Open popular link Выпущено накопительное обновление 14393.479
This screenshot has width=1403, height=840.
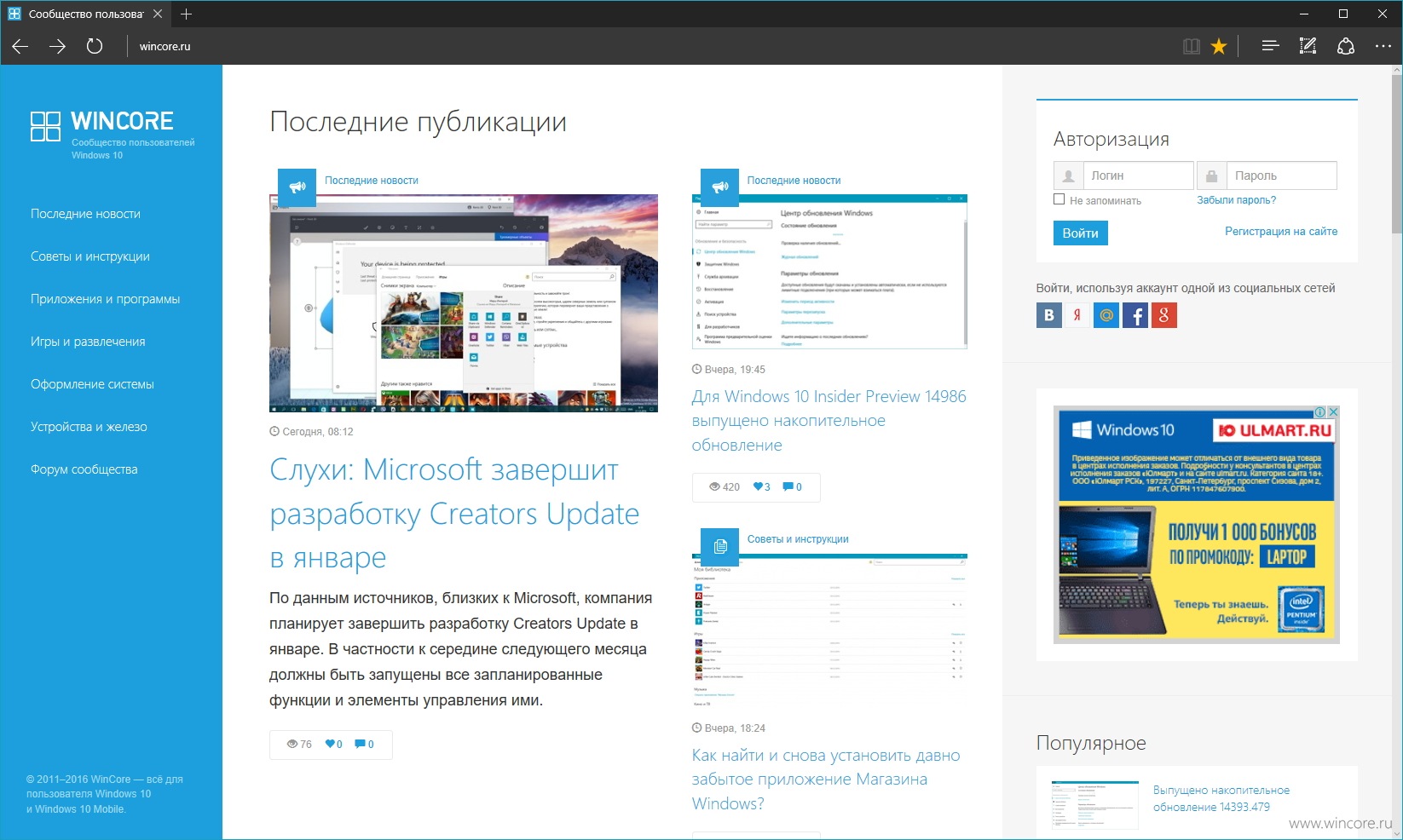[1221, 798]
